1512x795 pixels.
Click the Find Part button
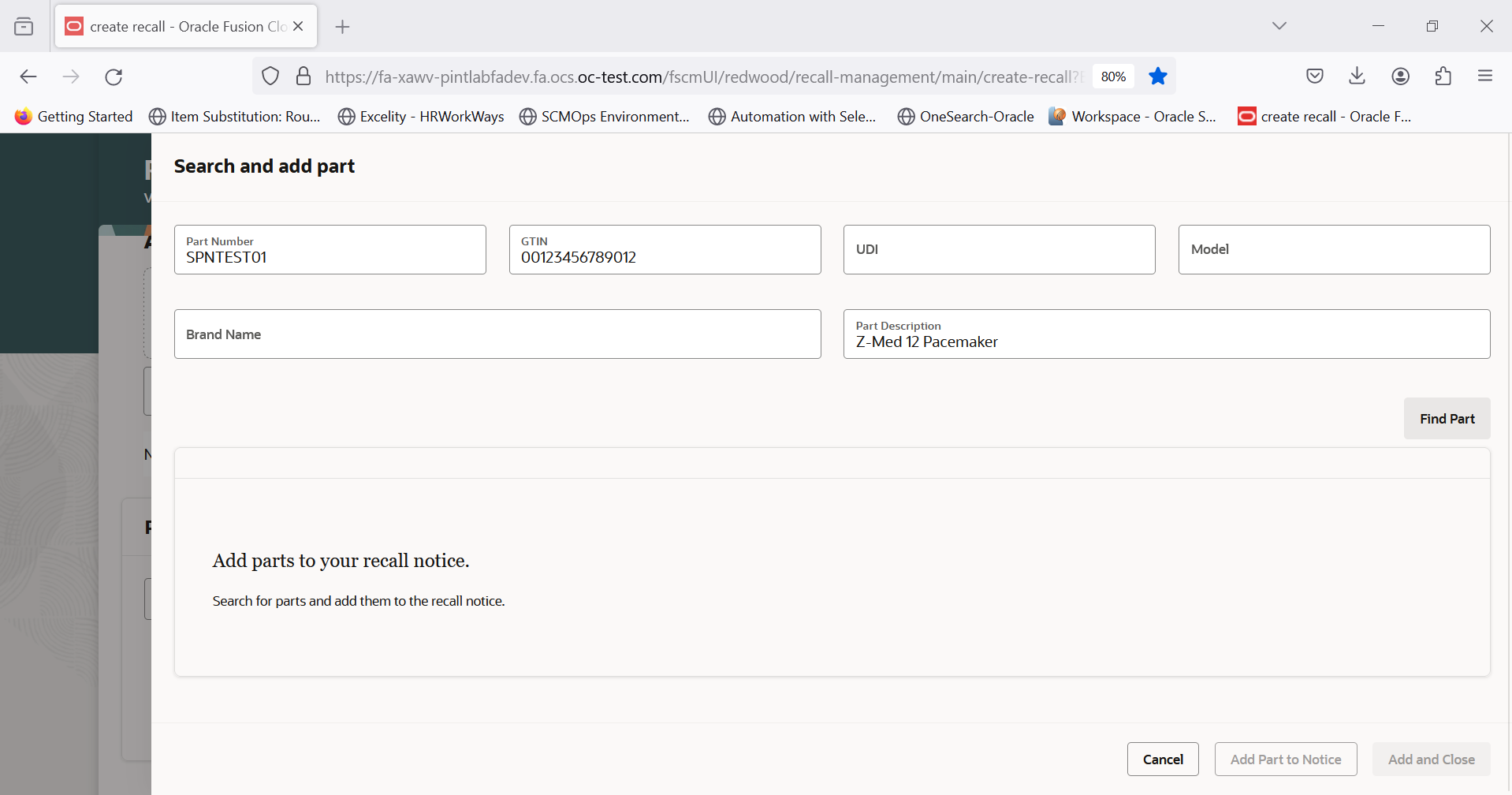click(x=1447, y=419)
